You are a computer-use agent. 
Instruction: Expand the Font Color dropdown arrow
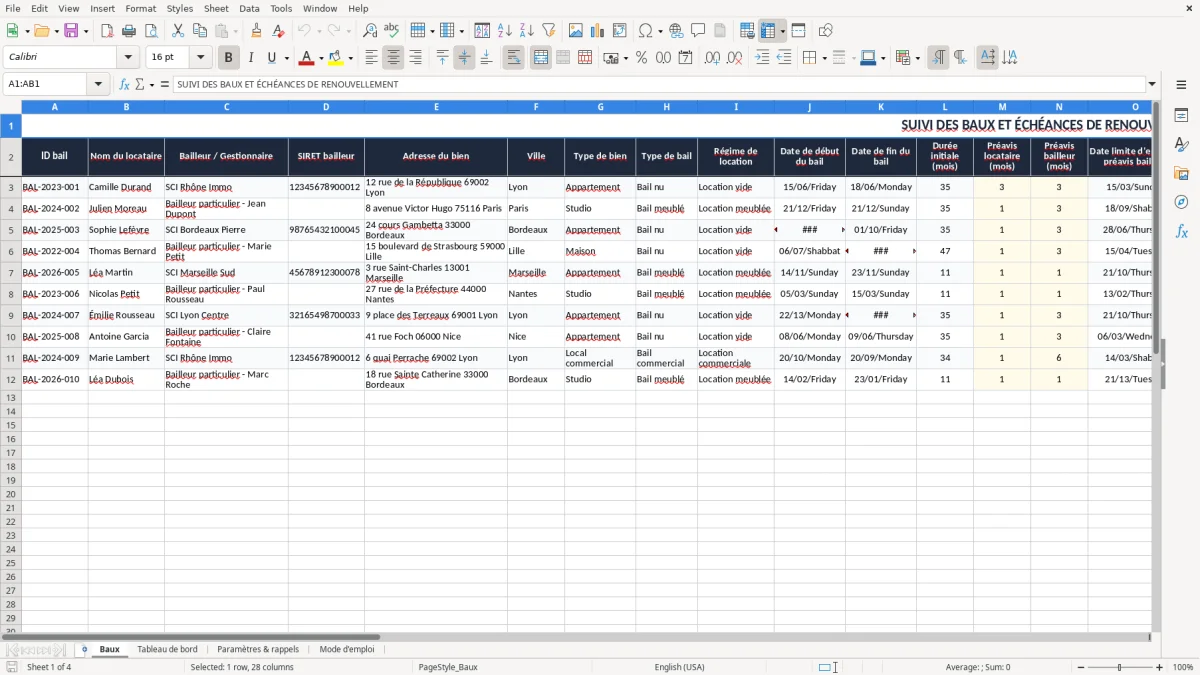pos(321,58)
